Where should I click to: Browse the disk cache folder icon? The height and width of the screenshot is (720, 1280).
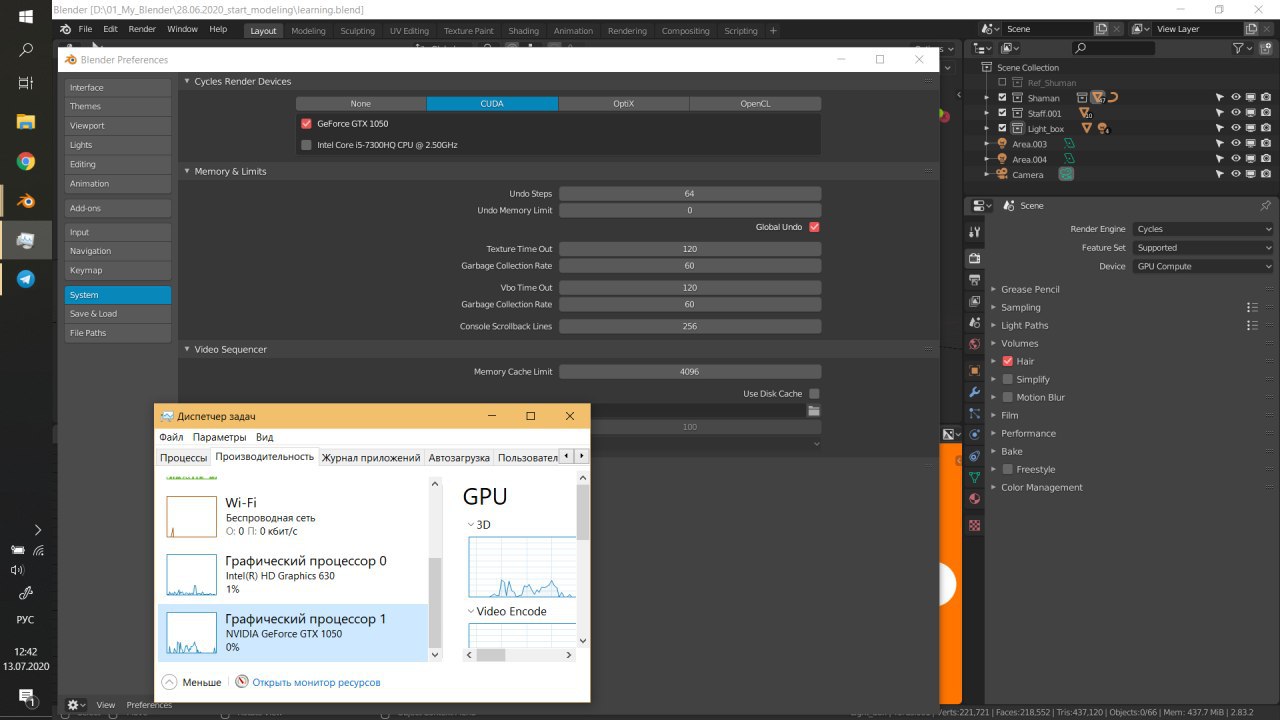coord(814,411)
